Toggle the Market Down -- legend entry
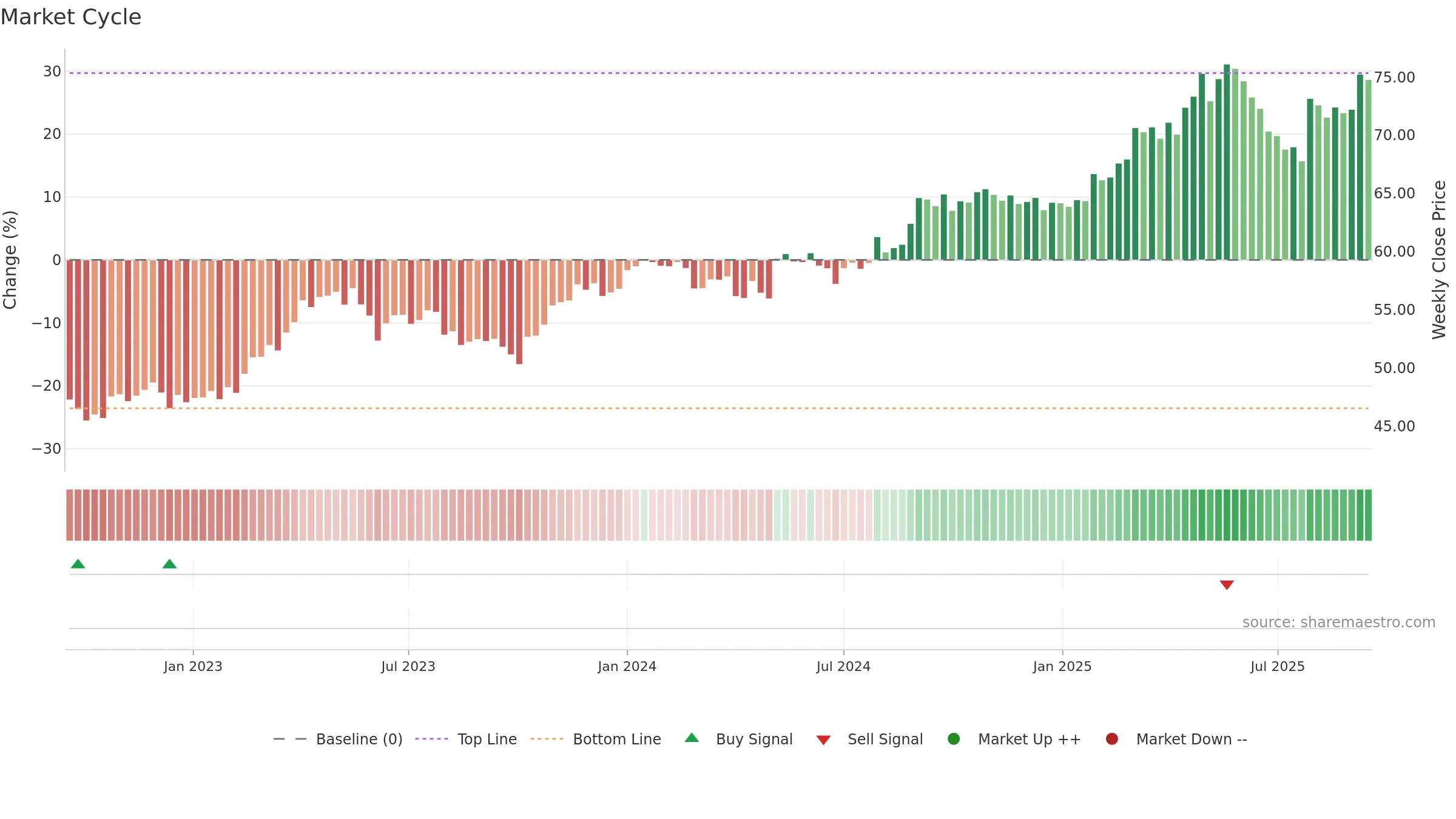This screenshot has width=1456, height=819. pyautogui.click(x=1176, y=740)
